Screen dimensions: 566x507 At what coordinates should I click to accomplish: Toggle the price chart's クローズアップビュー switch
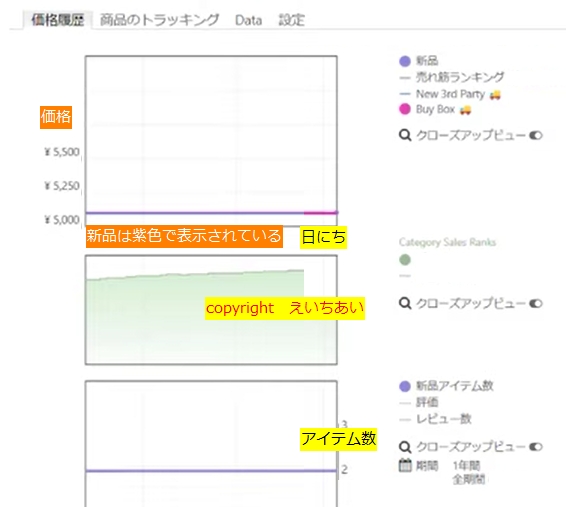click(x=536, y=135)
